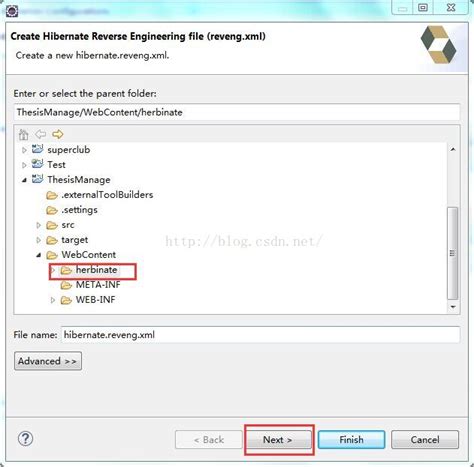Open the Advanced options button
The image size is (474, 467).
[48, 361]
